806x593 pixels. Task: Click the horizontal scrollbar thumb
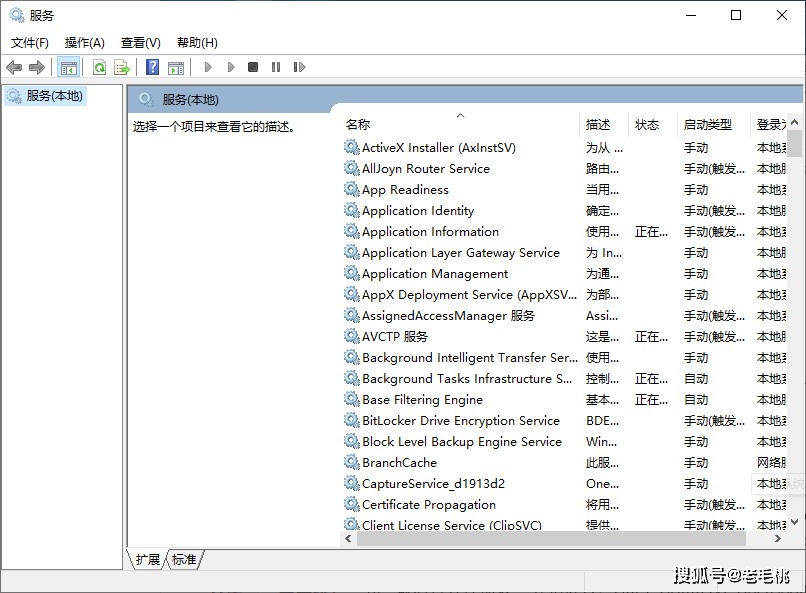(x=551, y=539)
